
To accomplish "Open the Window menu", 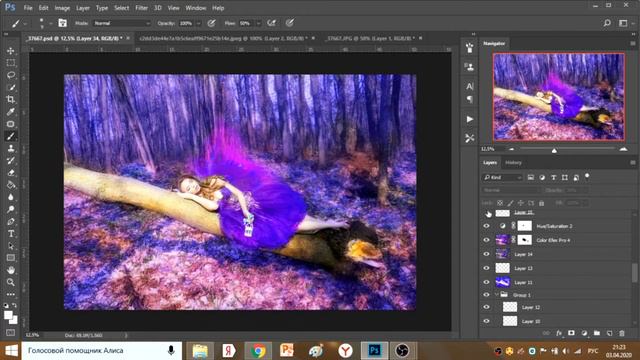I will tap(196, 8).
